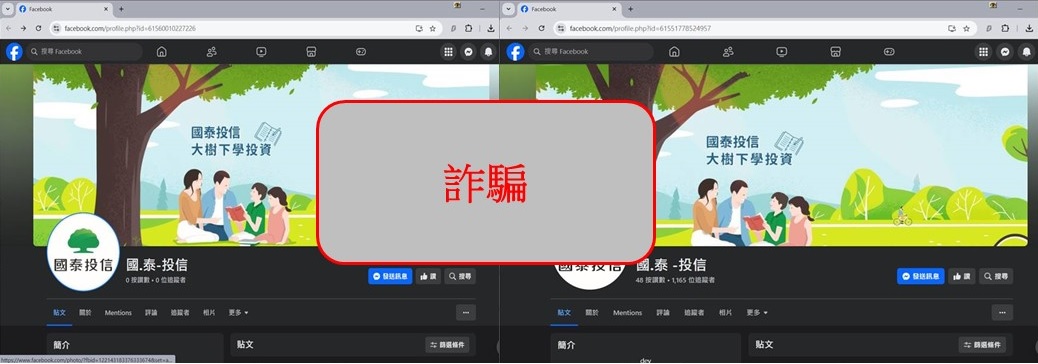This screenshot has height=364, width=1038.
Task: Open new tab in left browser
Action: 120,9
